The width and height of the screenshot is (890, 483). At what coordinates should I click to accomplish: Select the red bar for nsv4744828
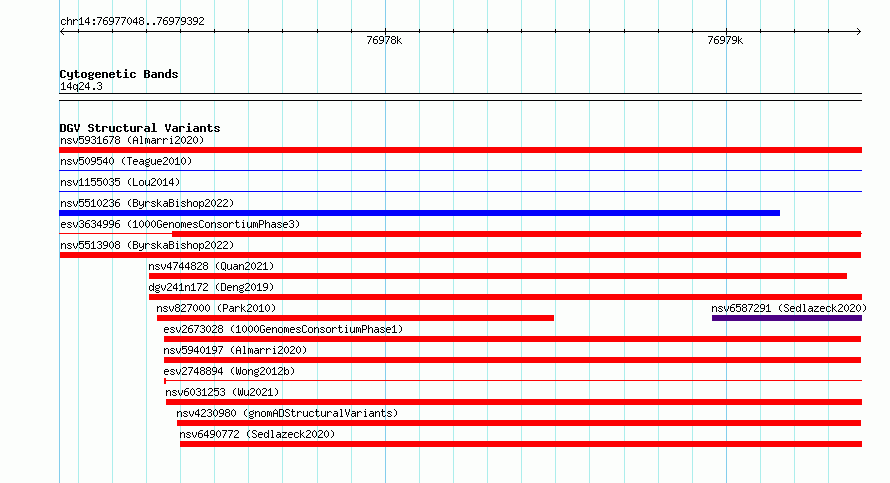pyautogui.click(x=498, y=276)
